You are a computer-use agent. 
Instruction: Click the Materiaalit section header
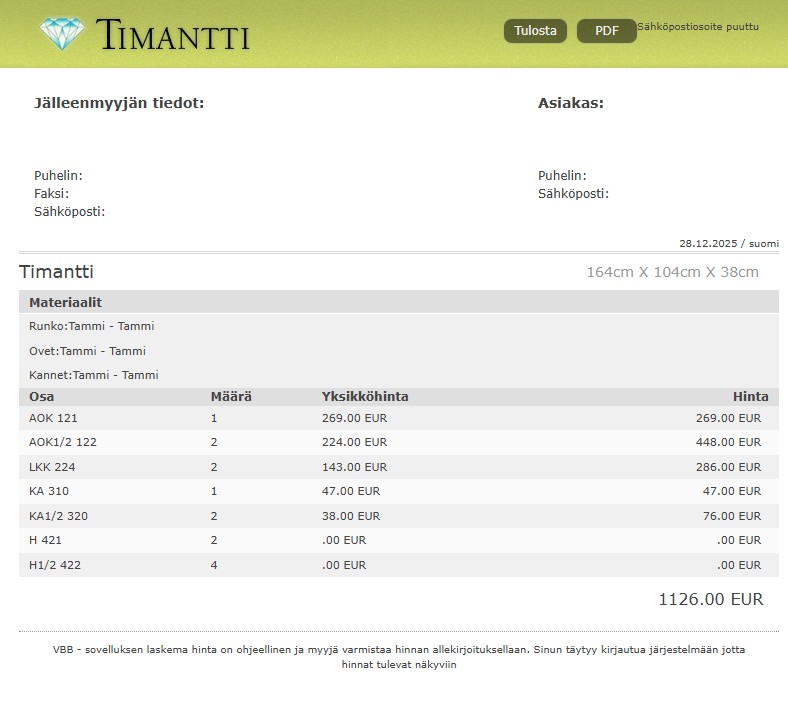click(x=65, y=302)
